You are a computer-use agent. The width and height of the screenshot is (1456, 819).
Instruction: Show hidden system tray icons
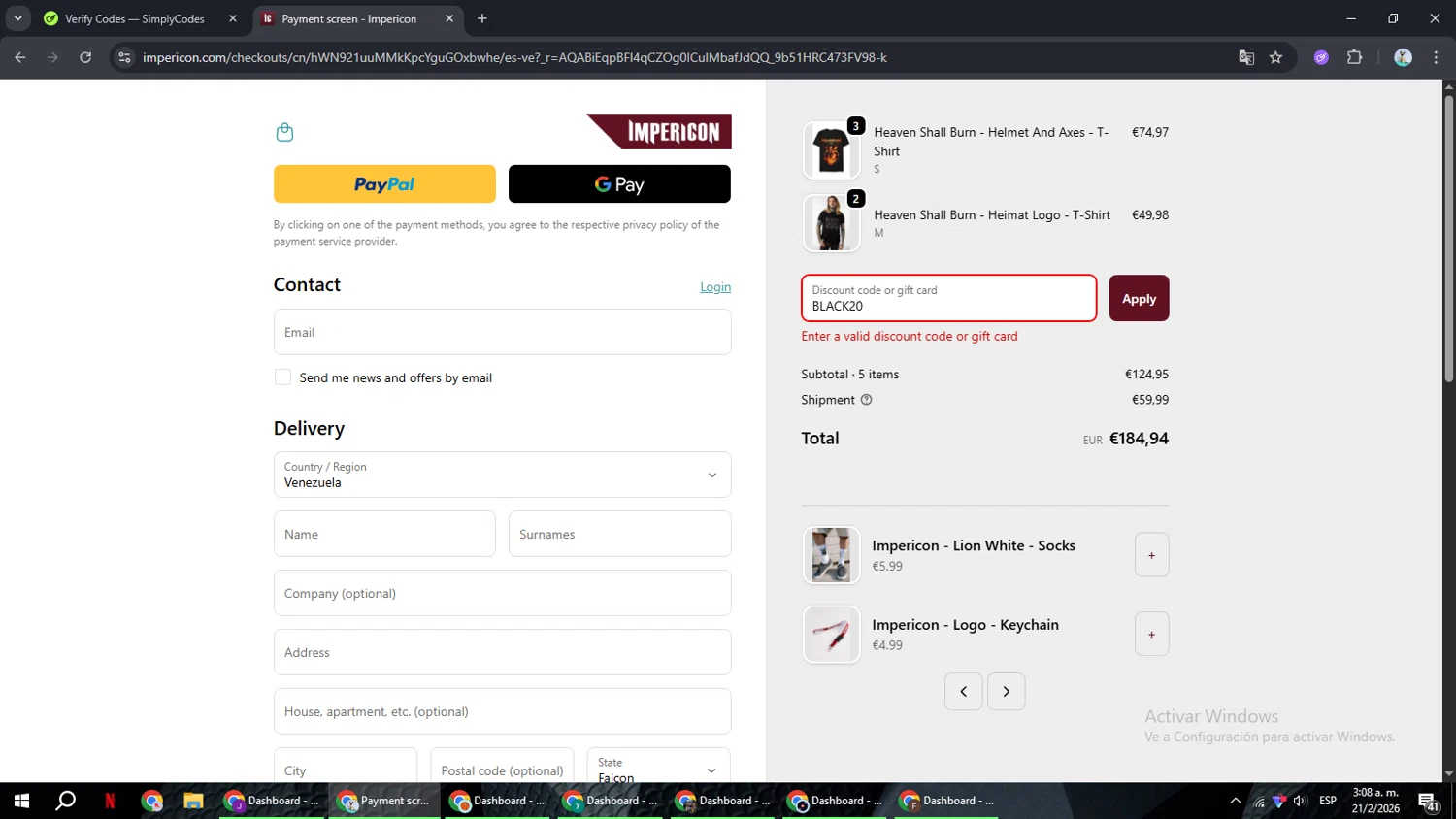1235,801
